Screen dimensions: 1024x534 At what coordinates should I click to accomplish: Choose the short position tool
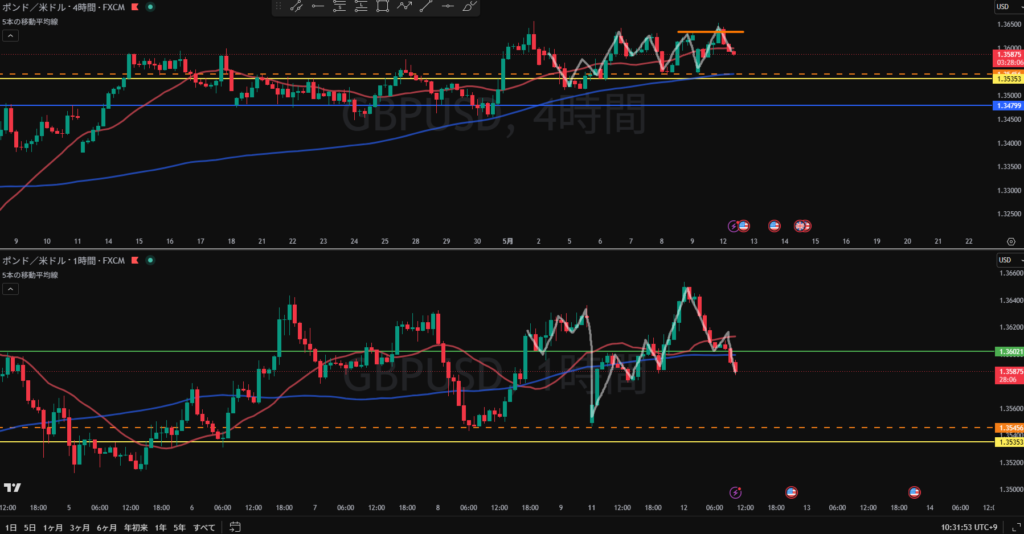[340, 6]
